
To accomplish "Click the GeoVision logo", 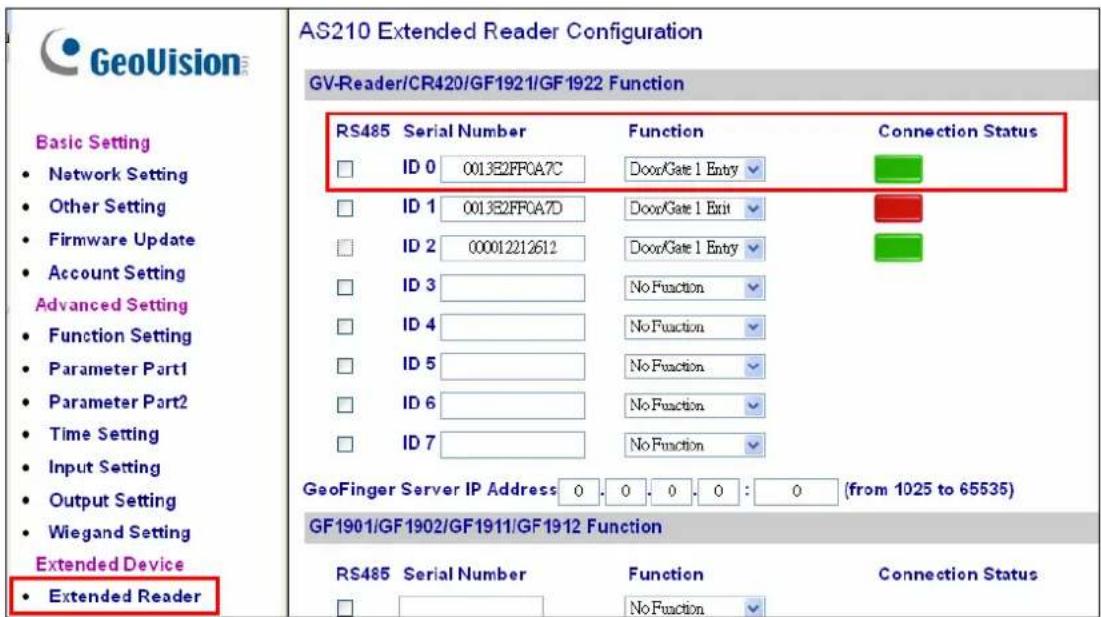I will point(145,55).
